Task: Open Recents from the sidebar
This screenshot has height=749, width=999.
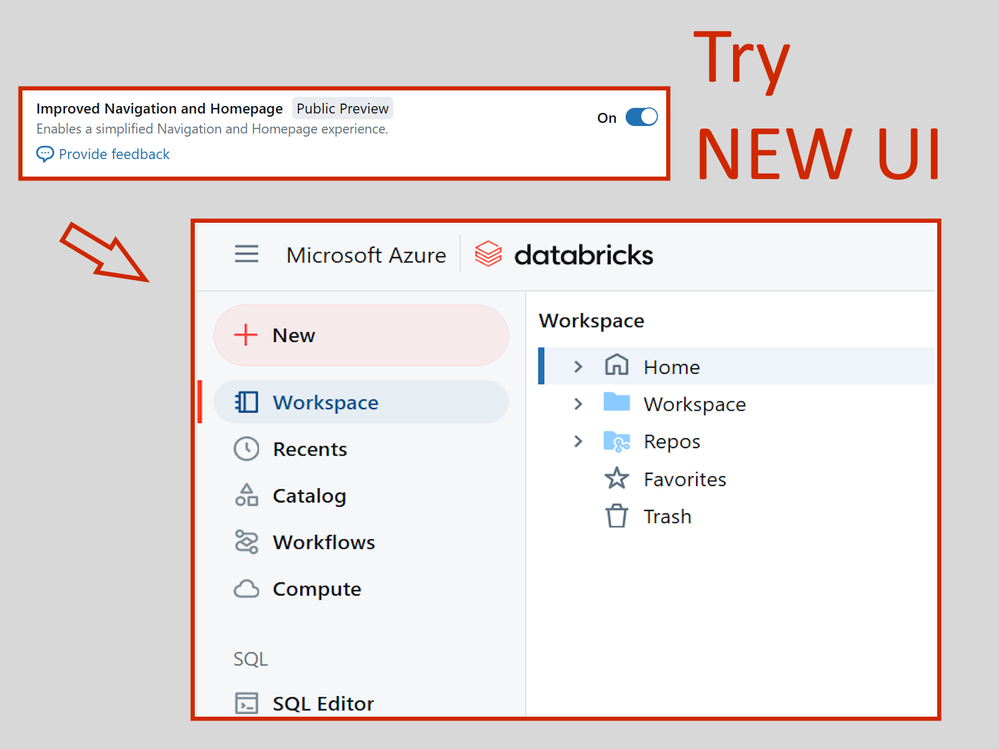Action: coord(309,449)
